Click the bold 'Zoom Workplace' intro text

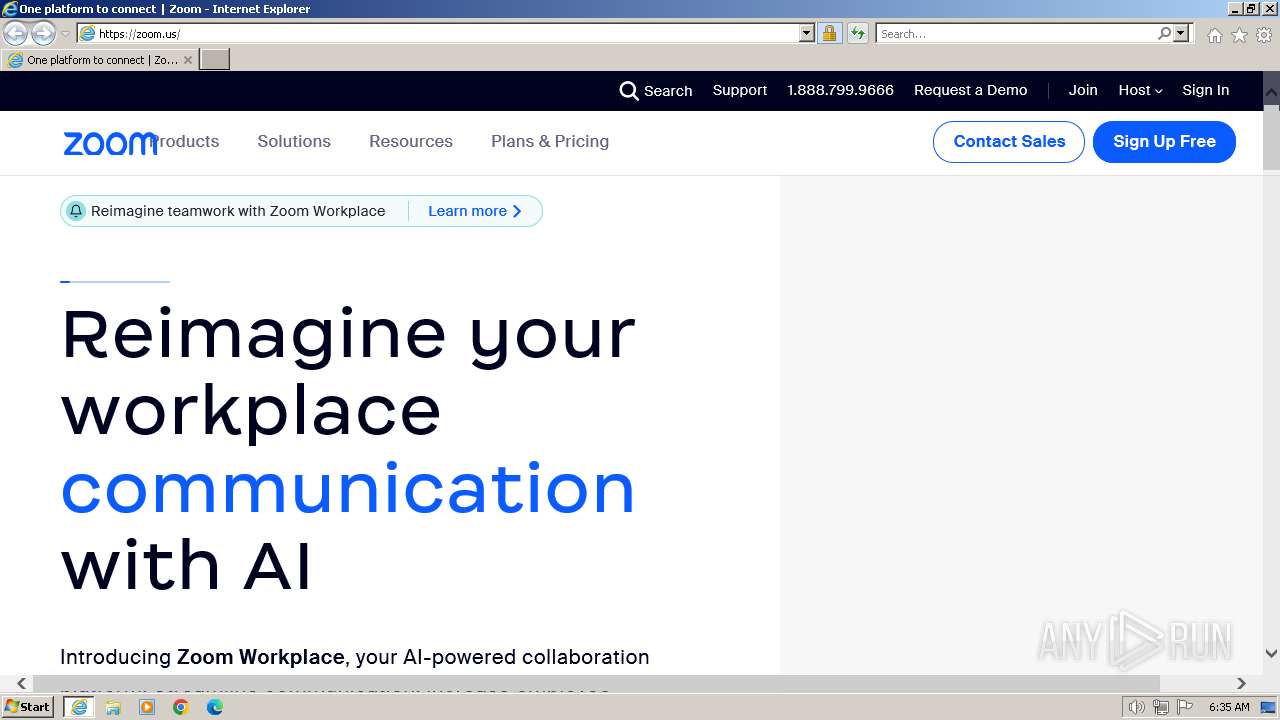click(260, 657)
